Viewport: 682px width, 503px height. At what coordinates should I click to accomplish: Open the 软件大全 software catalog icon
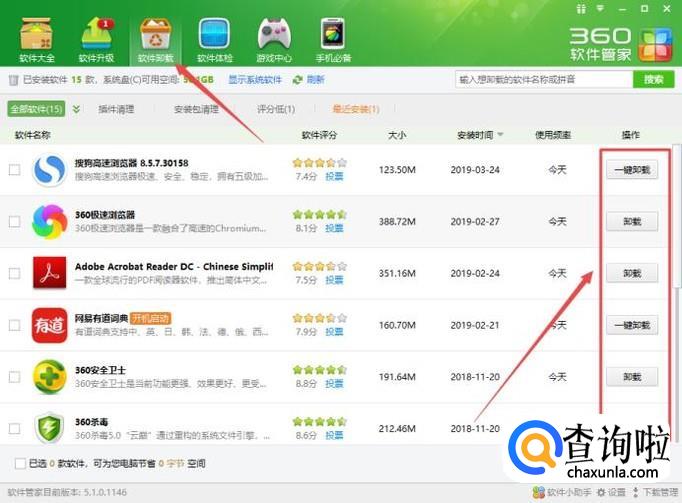[37, 39]
